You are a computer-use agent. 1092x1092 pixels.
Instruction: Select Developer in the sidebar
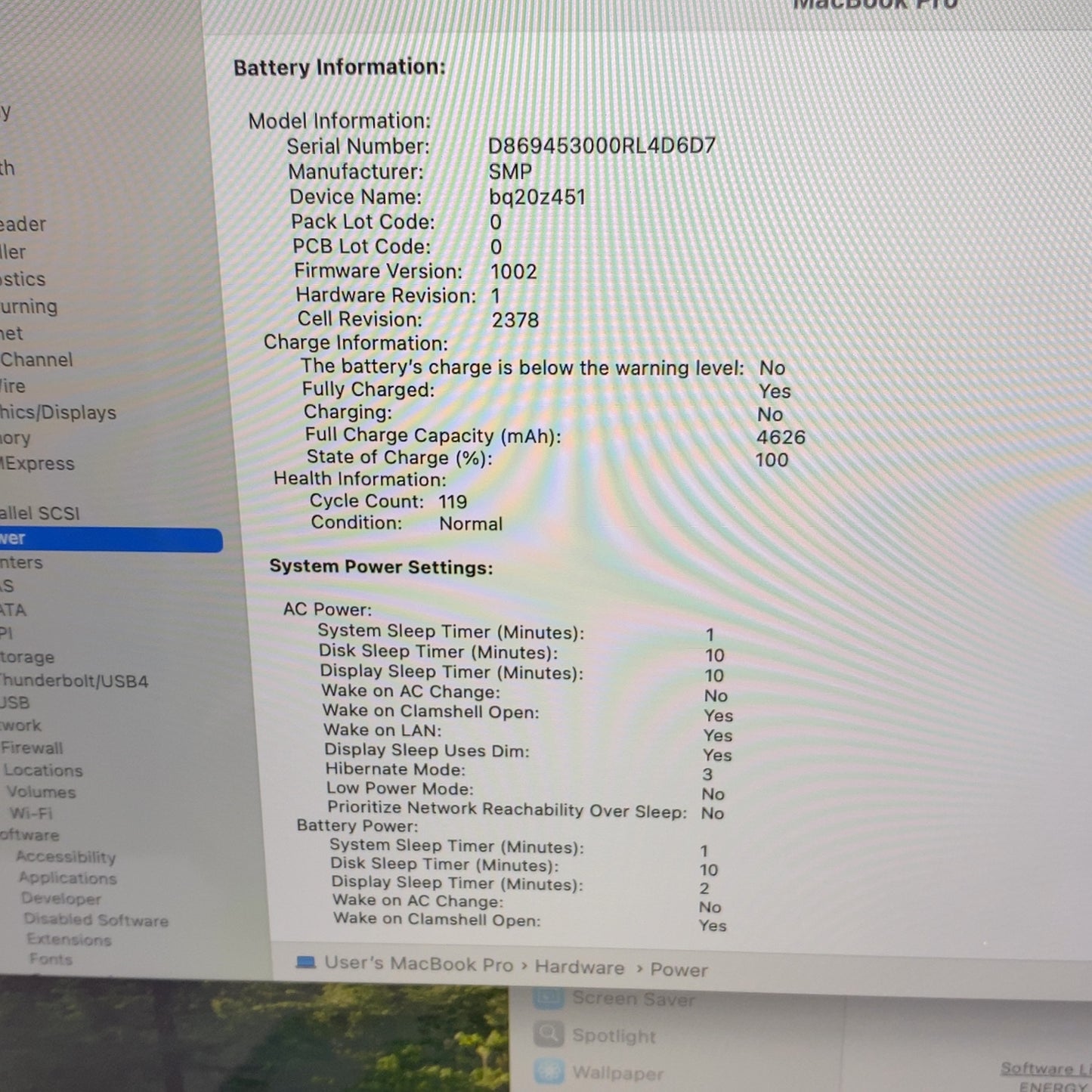pyautogui.click(x=60, y=899)
